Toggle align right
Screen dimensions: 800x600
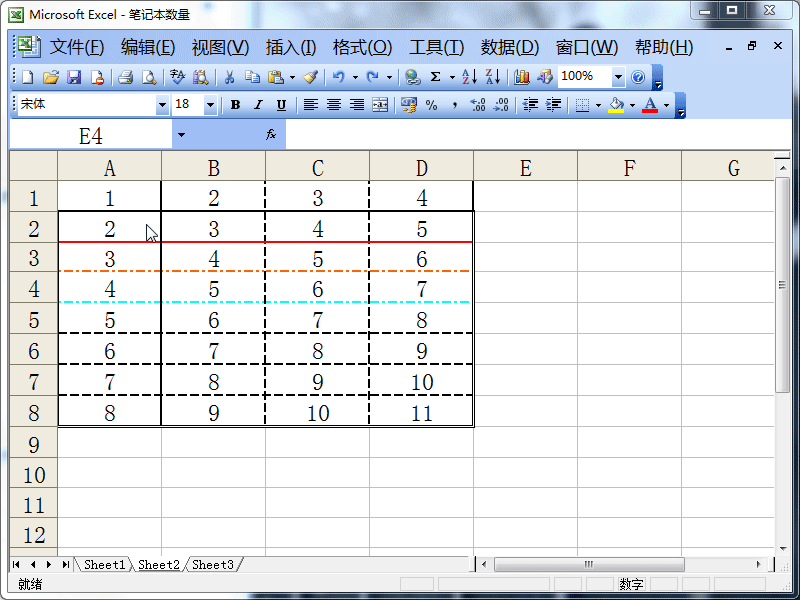click(x=357, y=105)
